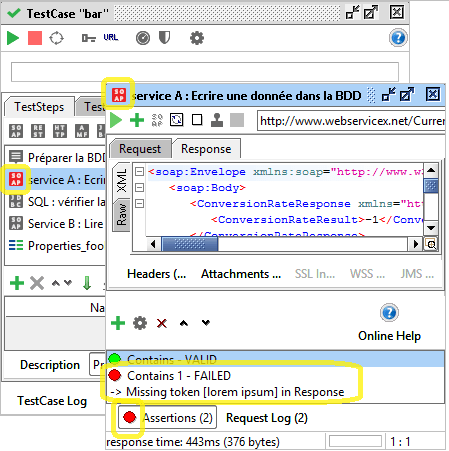The height and width of the screenshot is (451, 449).
Task: Collapse the soap:Body XML node
Action: coord(139,188)
